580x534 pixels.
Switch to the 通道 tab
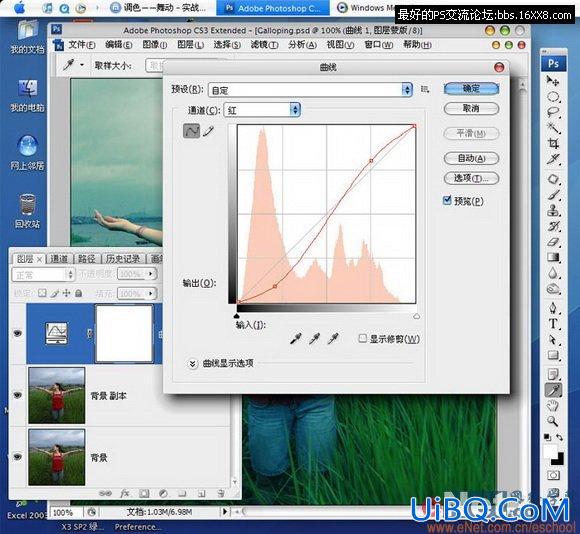58,258
